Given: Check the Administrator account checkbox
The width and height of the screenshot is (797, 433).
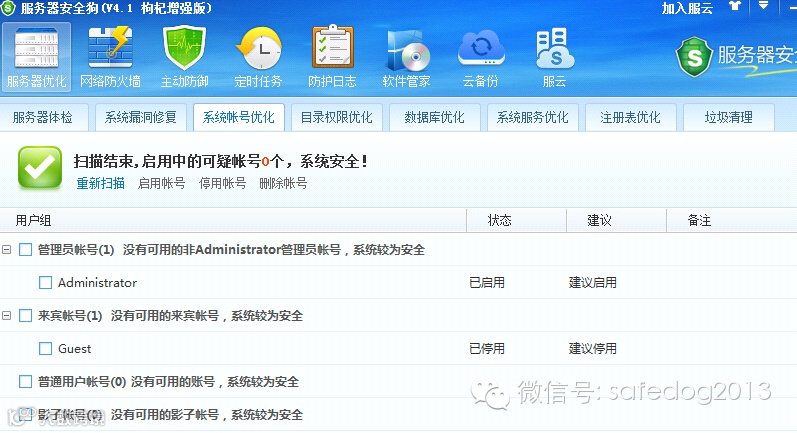Looking at the screenshot, I should click(45, 283).
